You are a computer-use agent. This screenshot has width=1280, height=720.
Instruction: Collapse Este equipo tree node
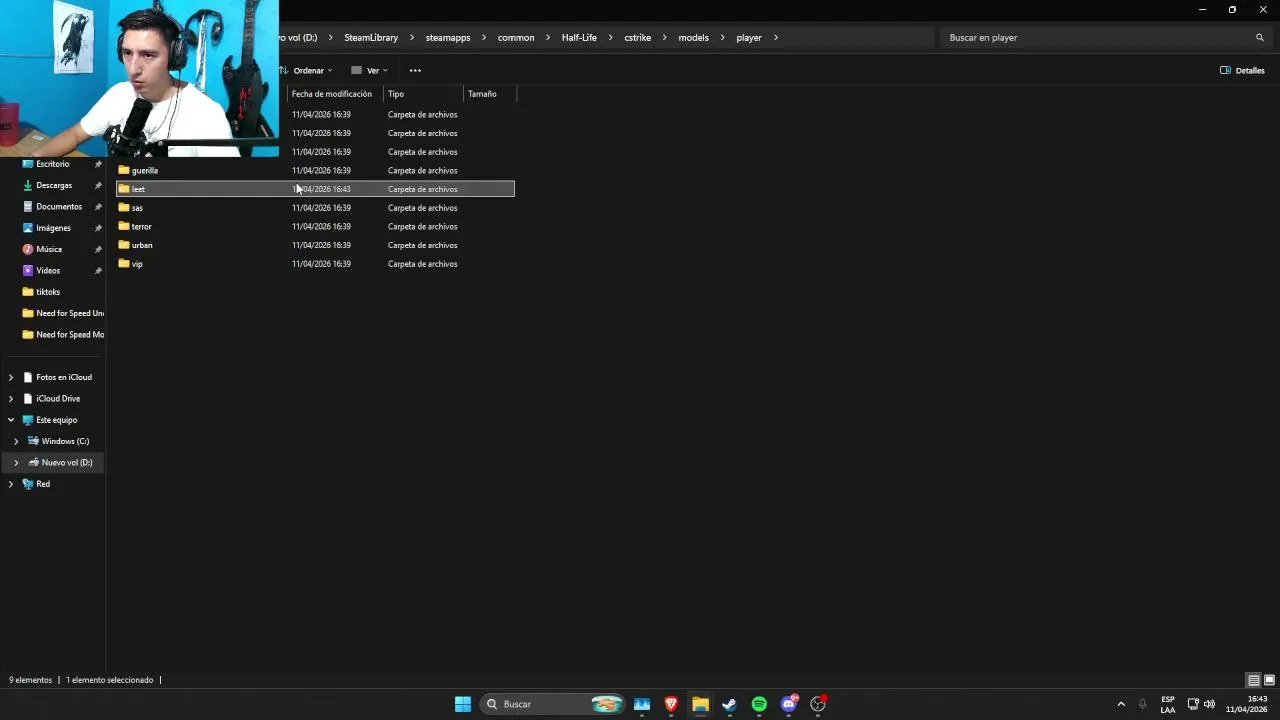11,420
